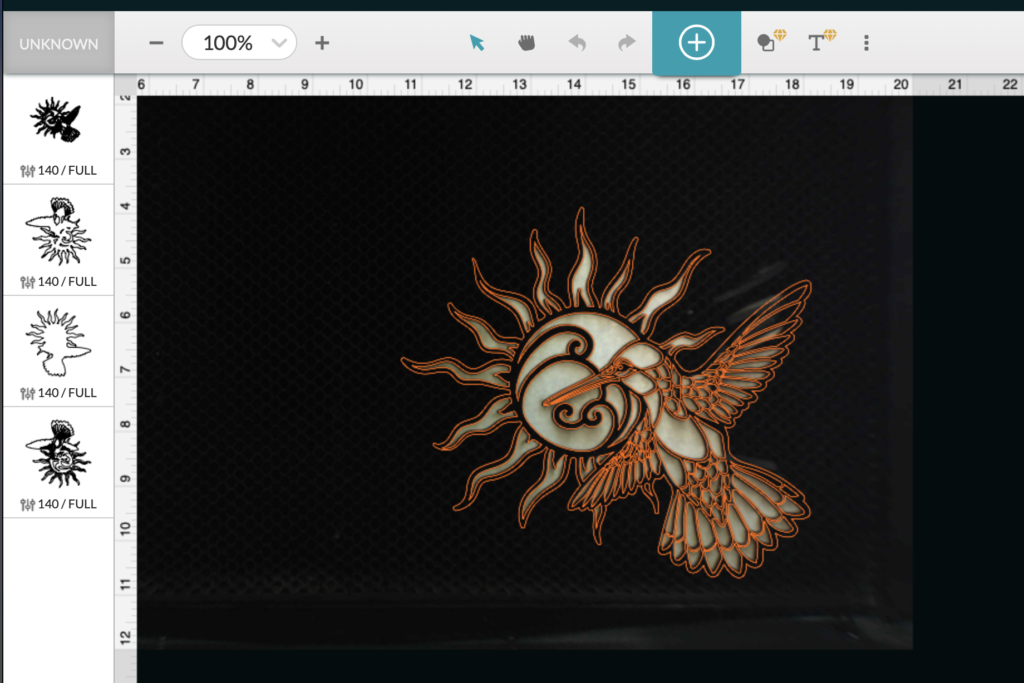Click the undo arrow
Viewport: 1024px width, 683px height.
[577, 43]
